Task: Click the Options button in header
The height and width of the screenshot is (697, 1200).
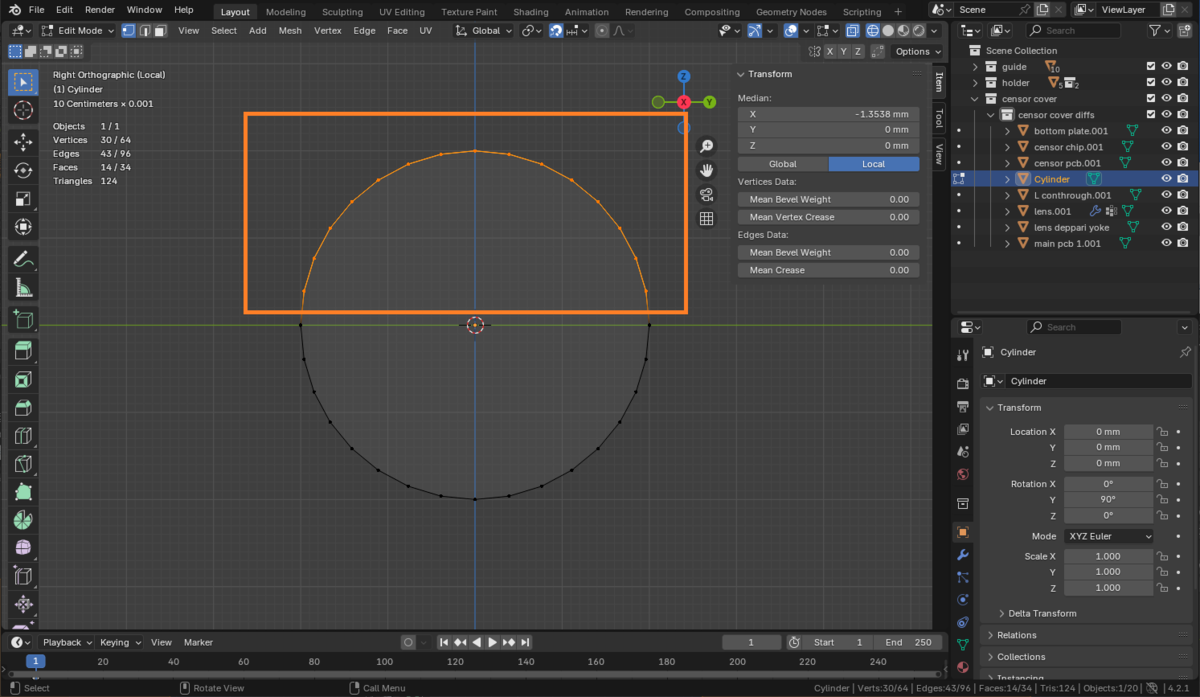Action: pyautogui.click(x=916, y=51)
